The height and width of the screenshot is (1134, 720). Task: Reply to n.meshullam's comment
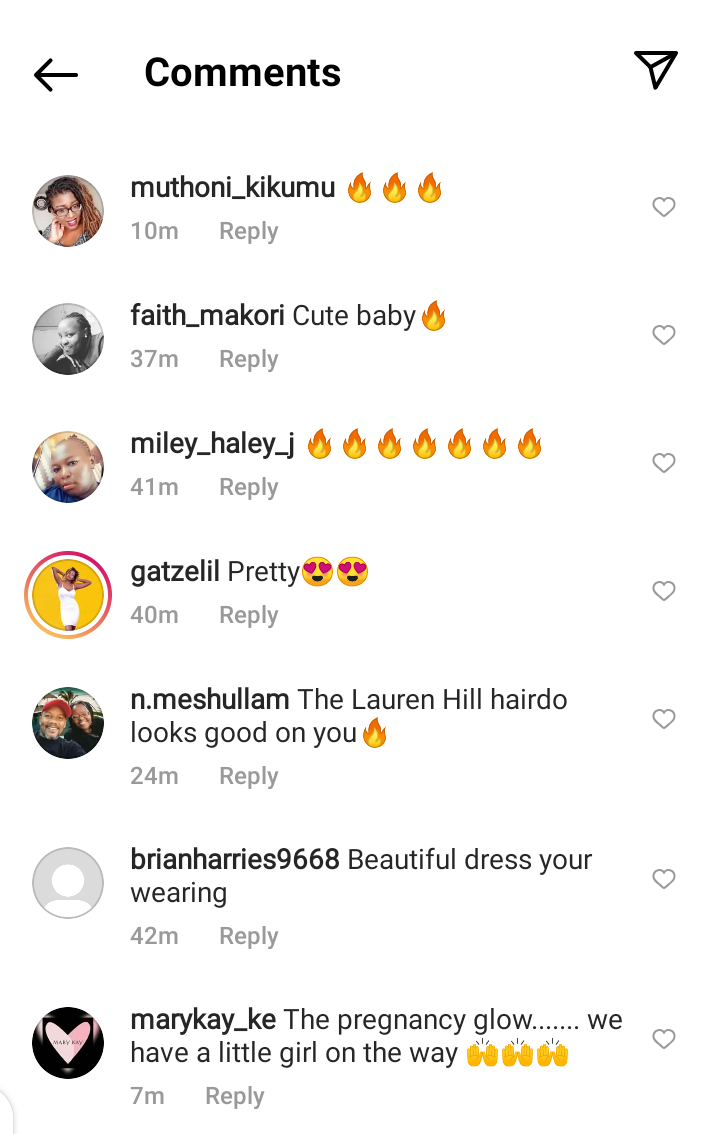coord(249,776)
